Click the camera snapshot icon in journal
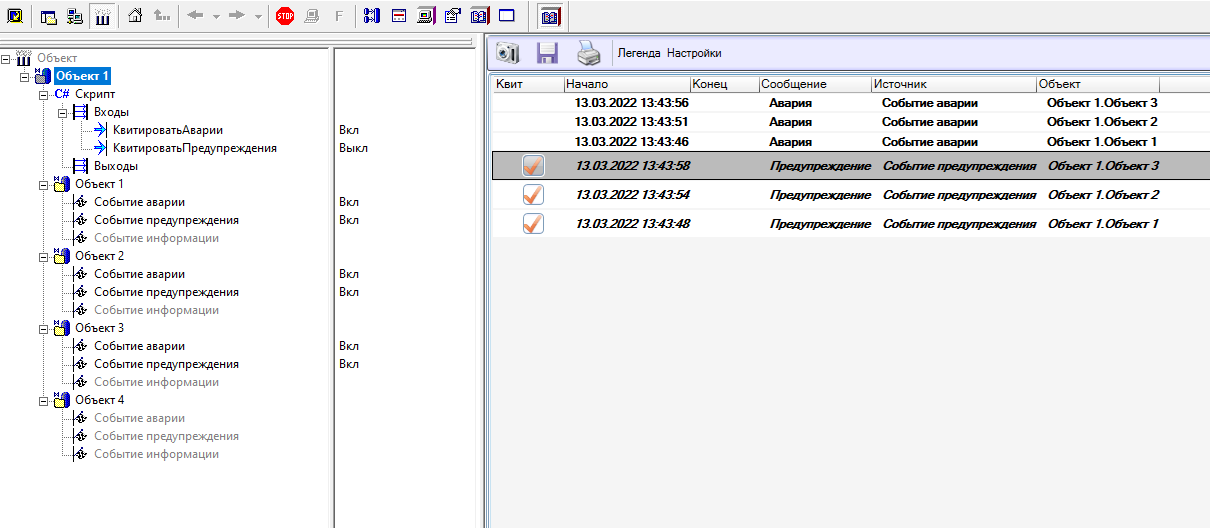Image resolution: width=1210 pixels, height=528 pixels. pos(508,53)
